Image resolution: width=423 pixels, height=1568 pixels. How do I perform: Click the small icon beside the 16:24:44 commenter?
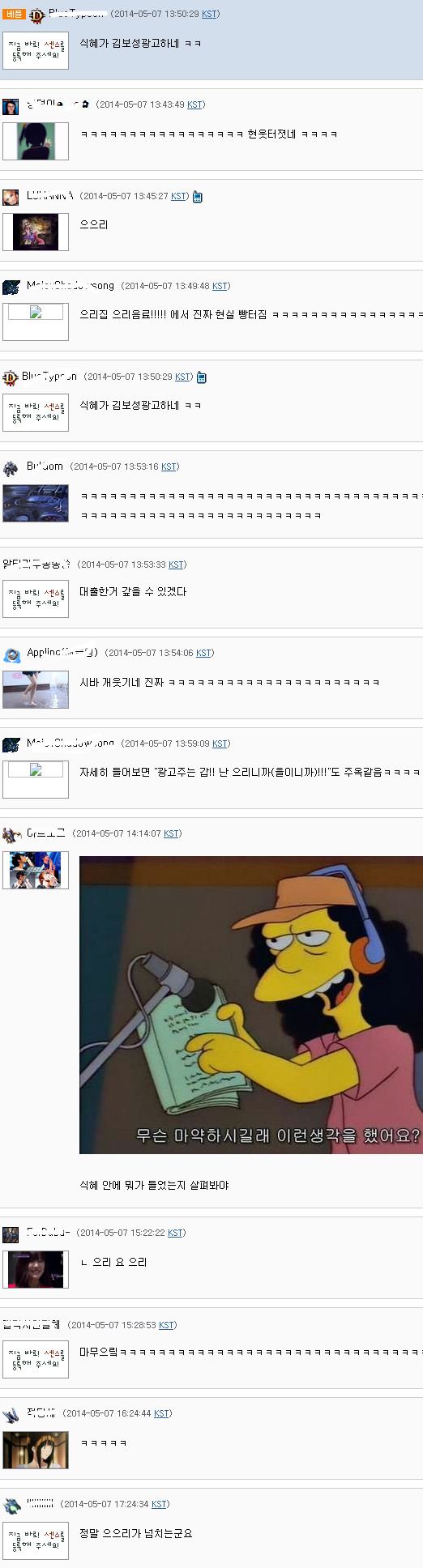pos(11,1415)
